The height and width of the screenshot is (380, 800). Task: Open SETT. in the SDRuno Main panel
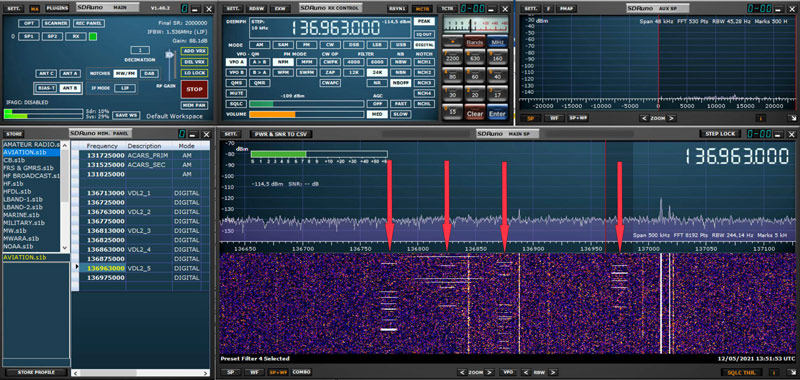[x=14, y=9]
